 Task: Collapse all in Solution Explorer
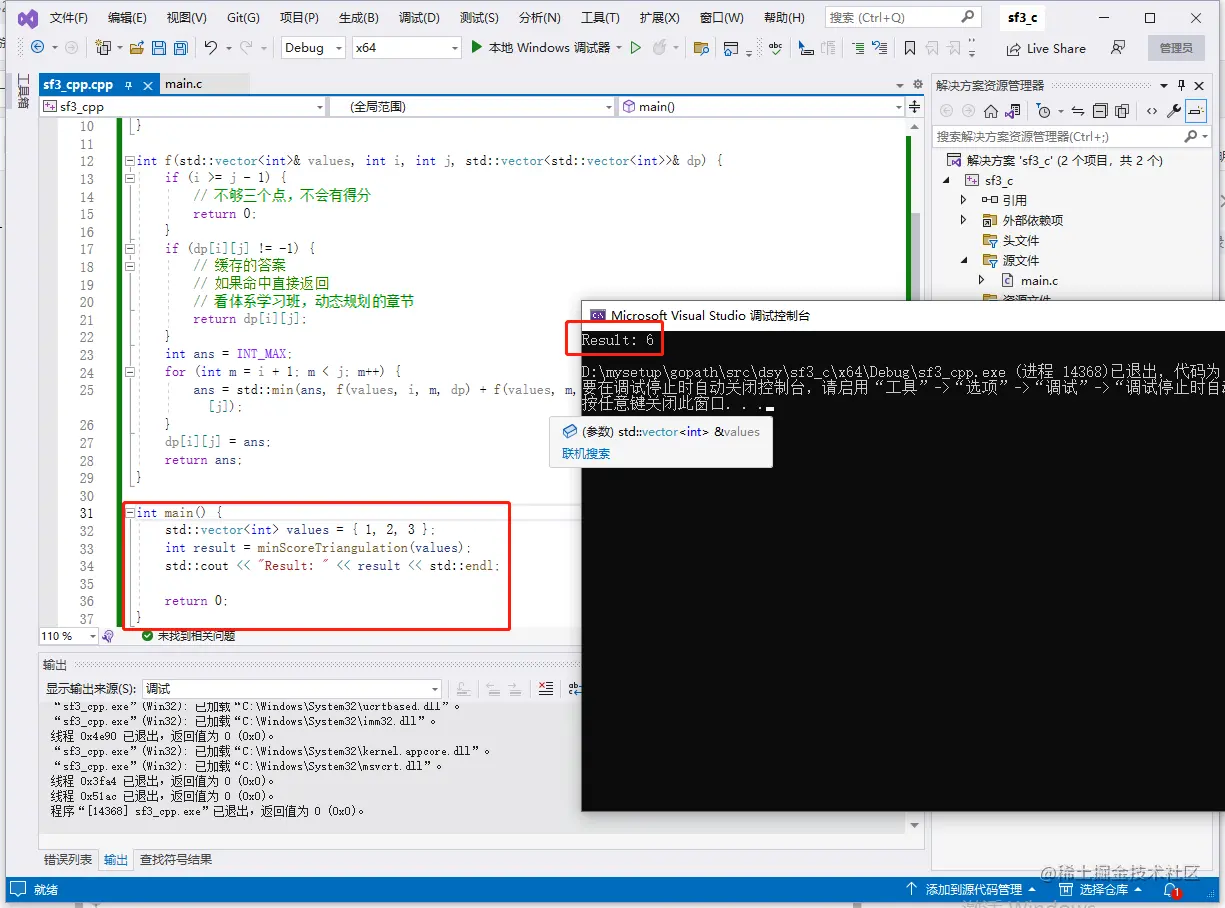pos(1100,111)
